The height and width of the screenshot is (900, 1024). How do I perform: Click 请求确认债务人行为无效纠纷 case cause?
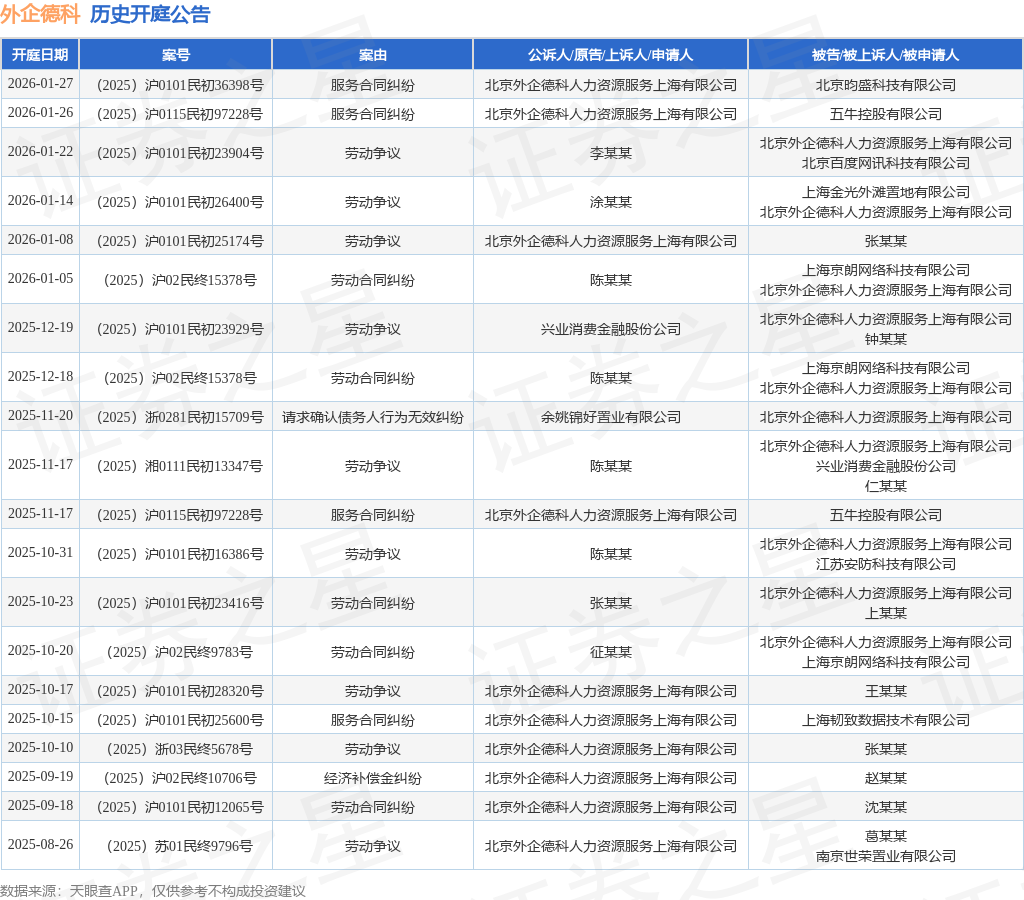(x=372, y=417)
